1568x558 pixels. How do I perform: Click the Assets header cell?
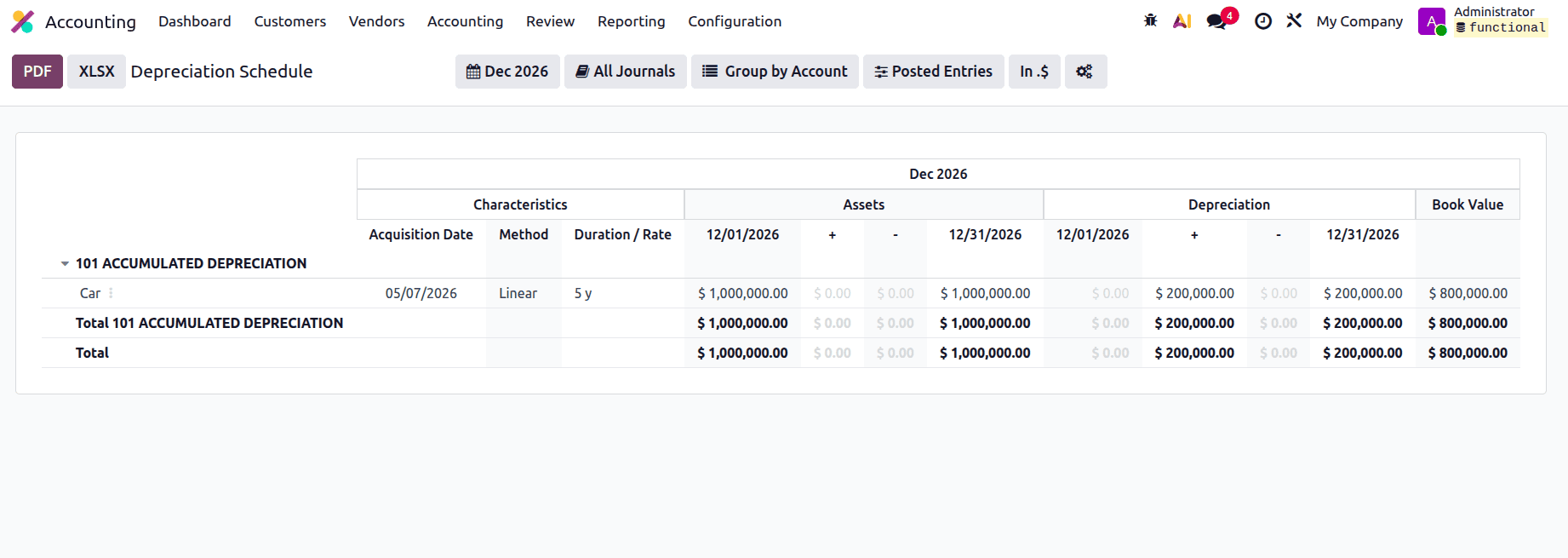pos(864,204)
